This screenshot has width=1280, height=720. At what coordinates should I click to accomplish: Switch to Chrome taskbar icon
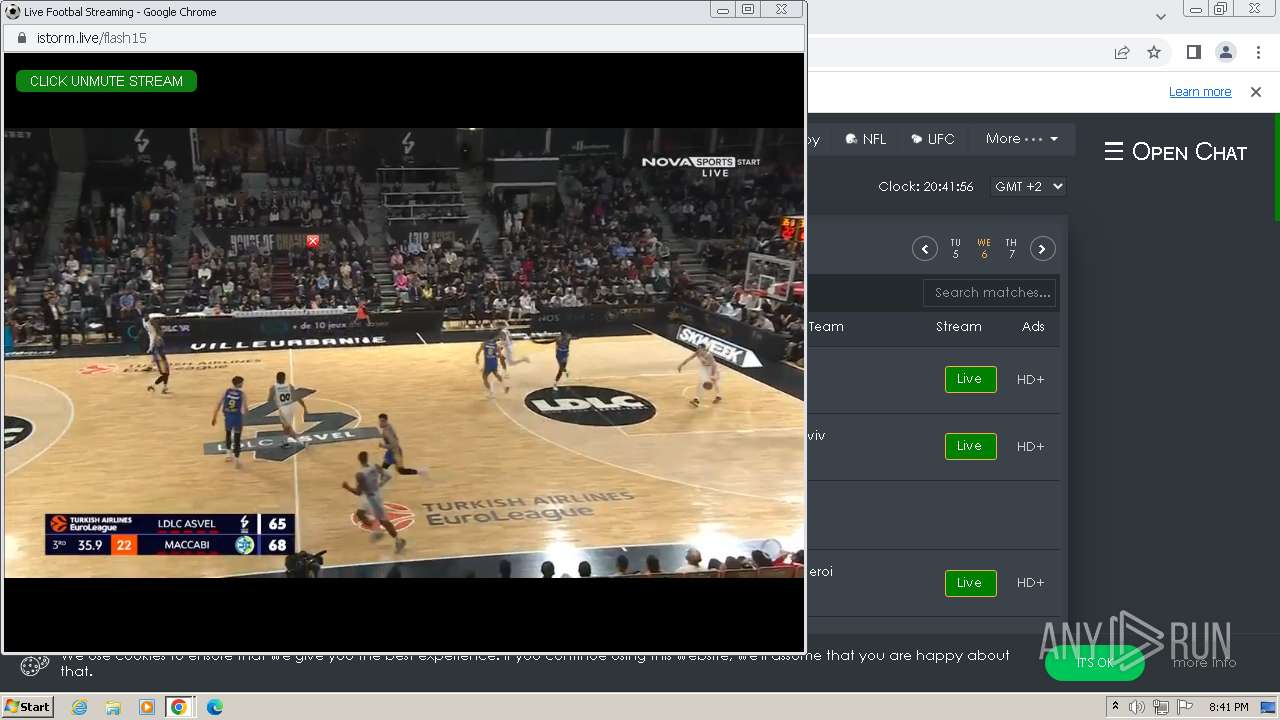[x=179, y=707]
